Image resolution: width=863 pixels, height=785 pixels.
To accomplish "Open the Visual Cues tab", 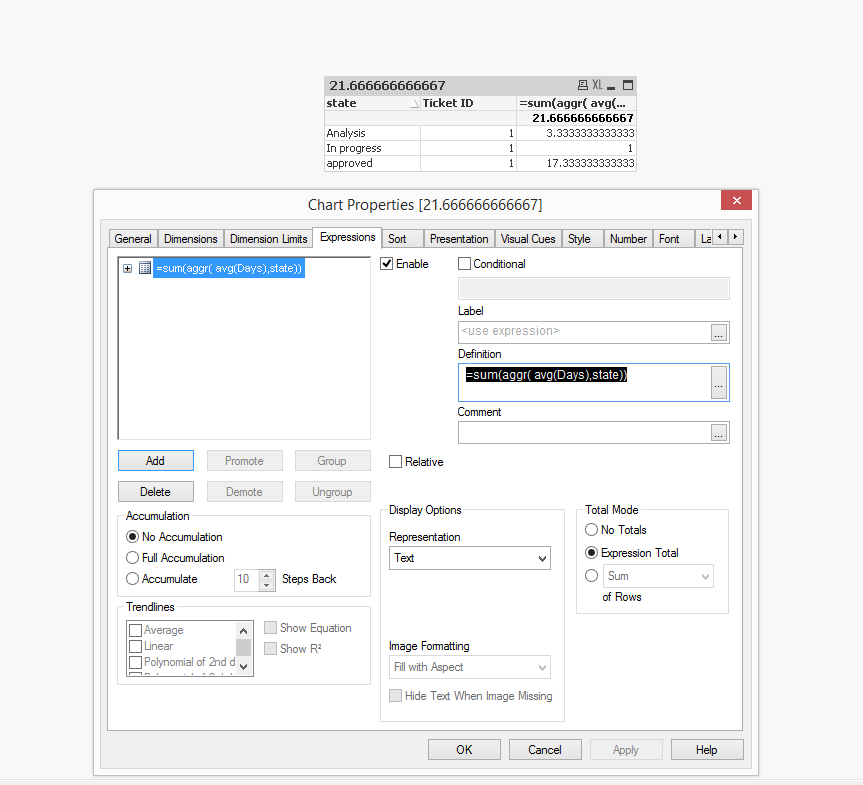I will click(x=528, y=239).
